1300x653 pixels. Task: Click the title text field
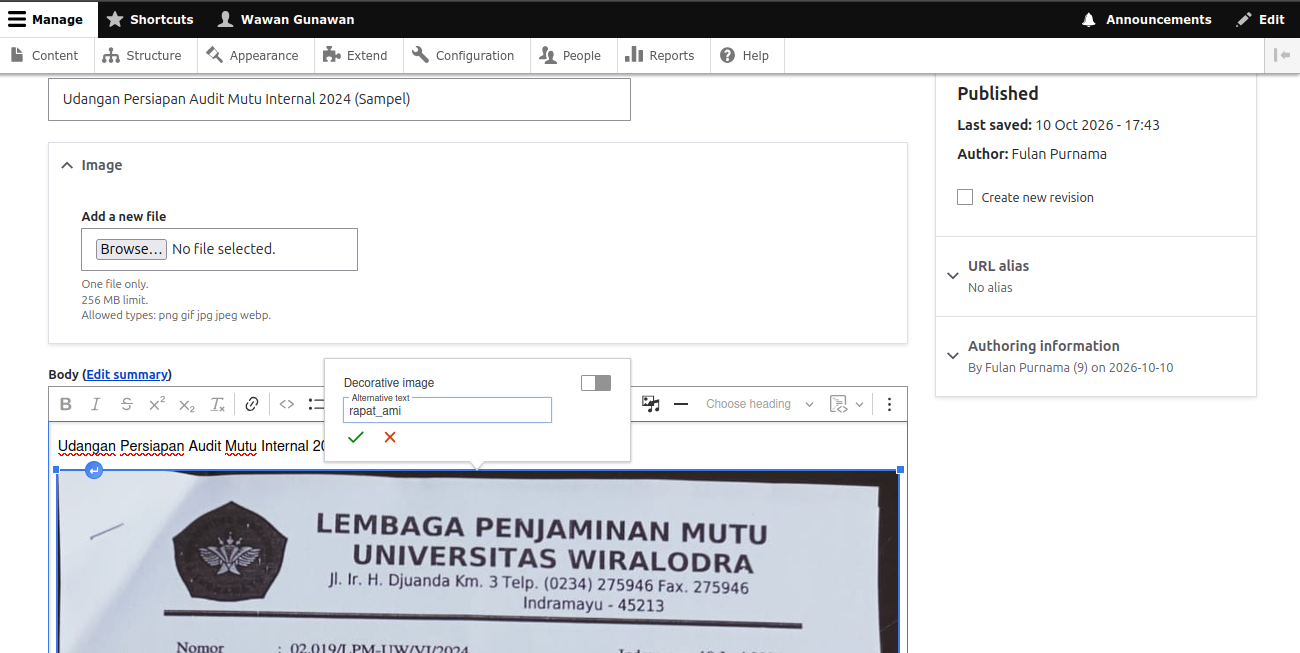tap(339, 99)
